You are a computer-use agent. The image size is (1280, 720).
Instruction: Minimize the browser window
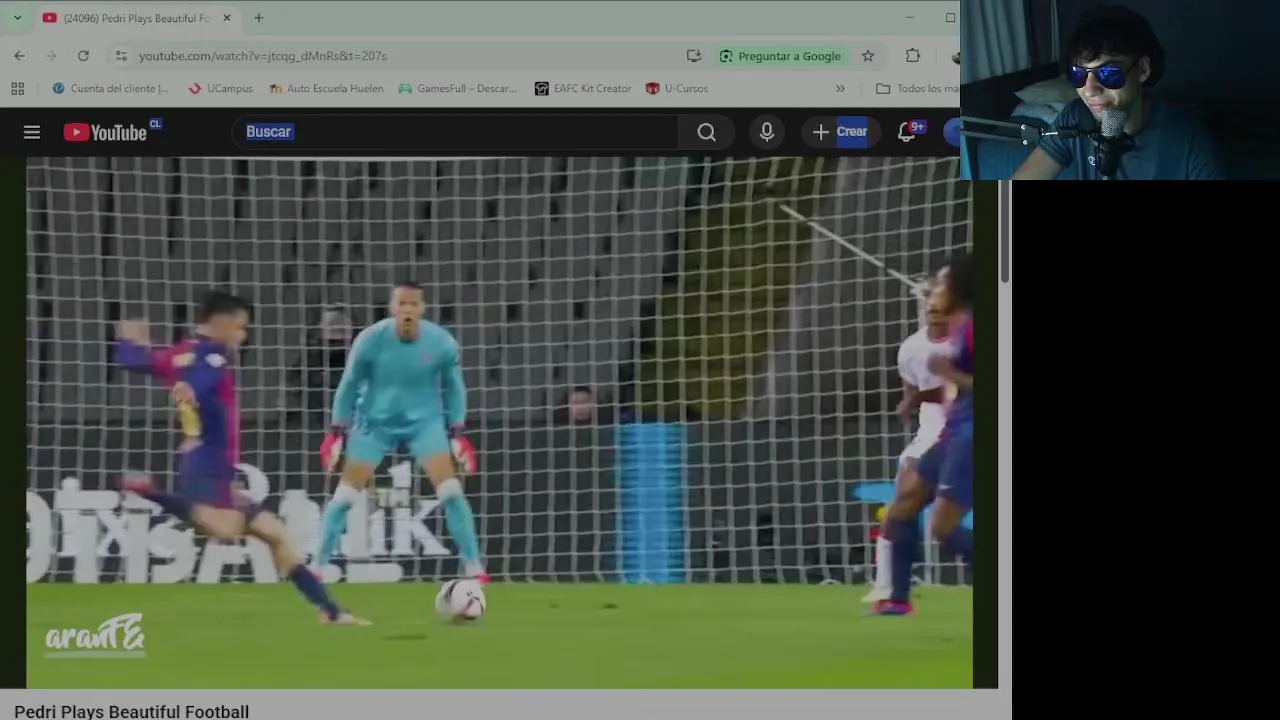coord(909,17)
